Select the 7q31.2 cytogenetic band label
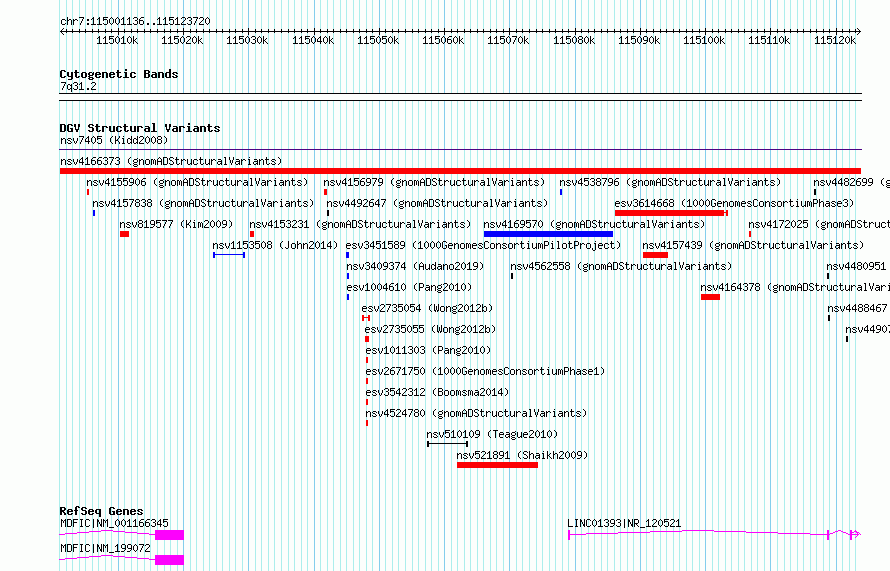Image resolution: width=890 pixels, height=571 pixels. 78,86
